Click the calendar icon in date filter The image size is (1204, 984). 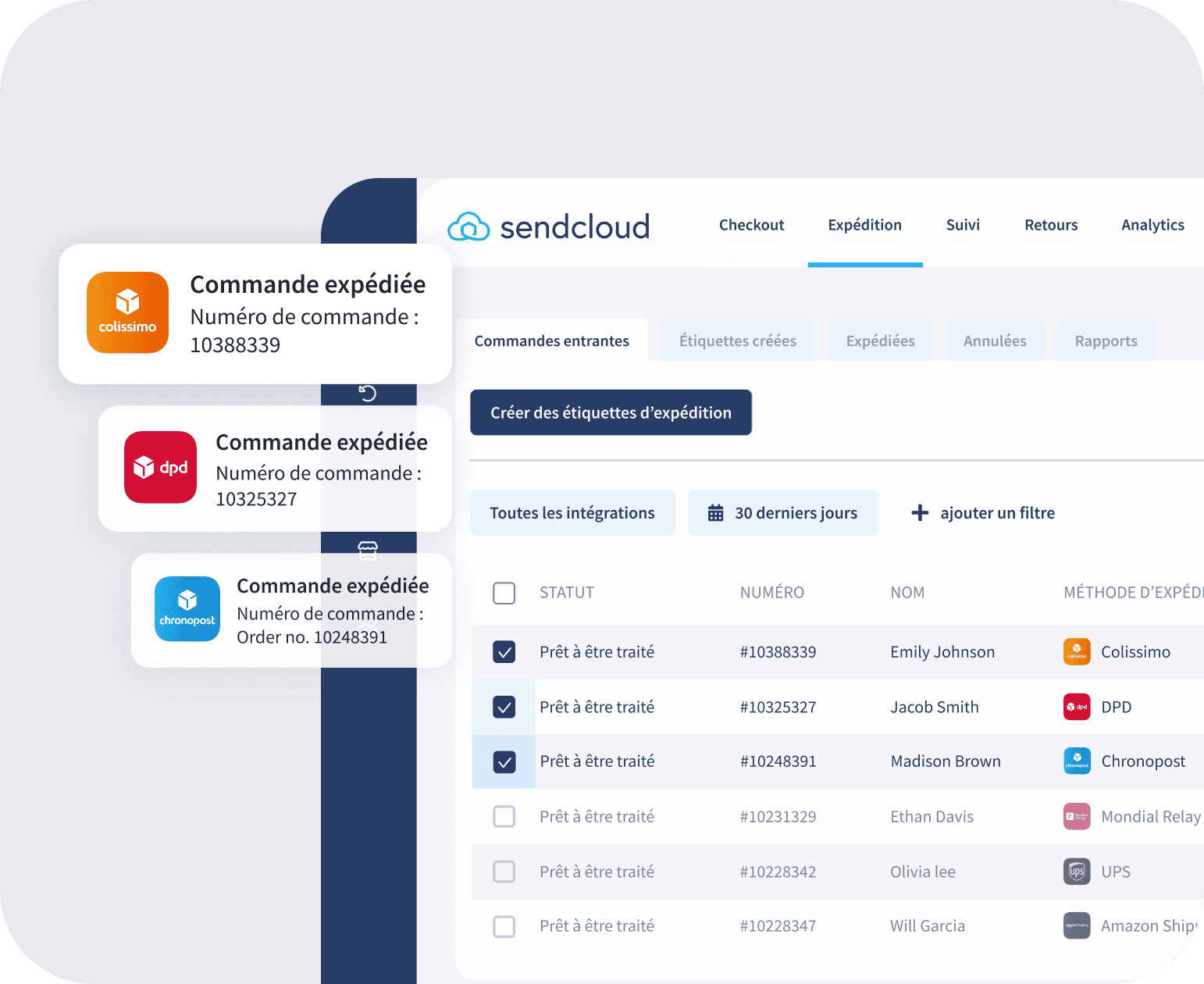715,513
